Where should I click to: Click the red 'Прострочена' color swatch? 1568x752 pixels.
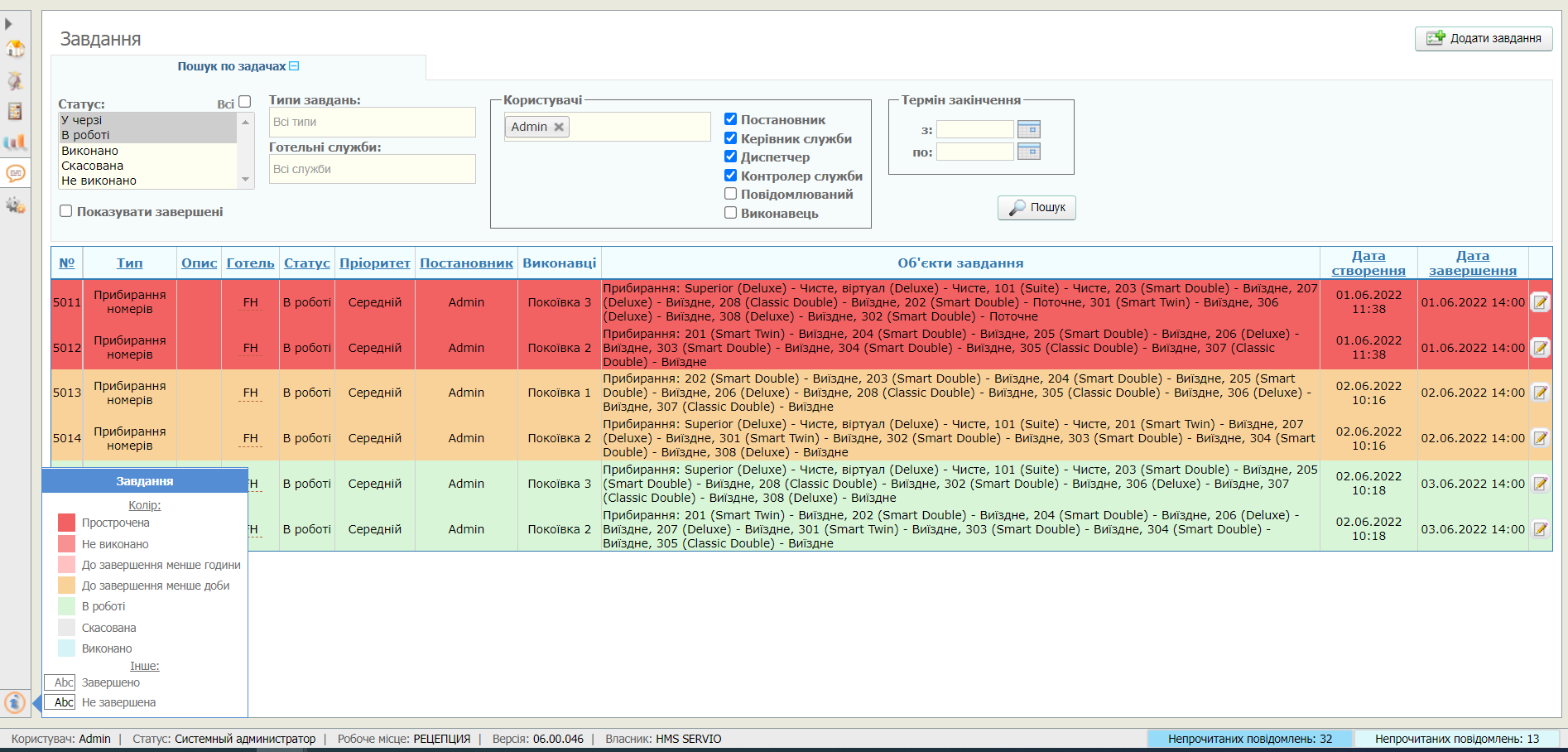click(x=67, y=523)
